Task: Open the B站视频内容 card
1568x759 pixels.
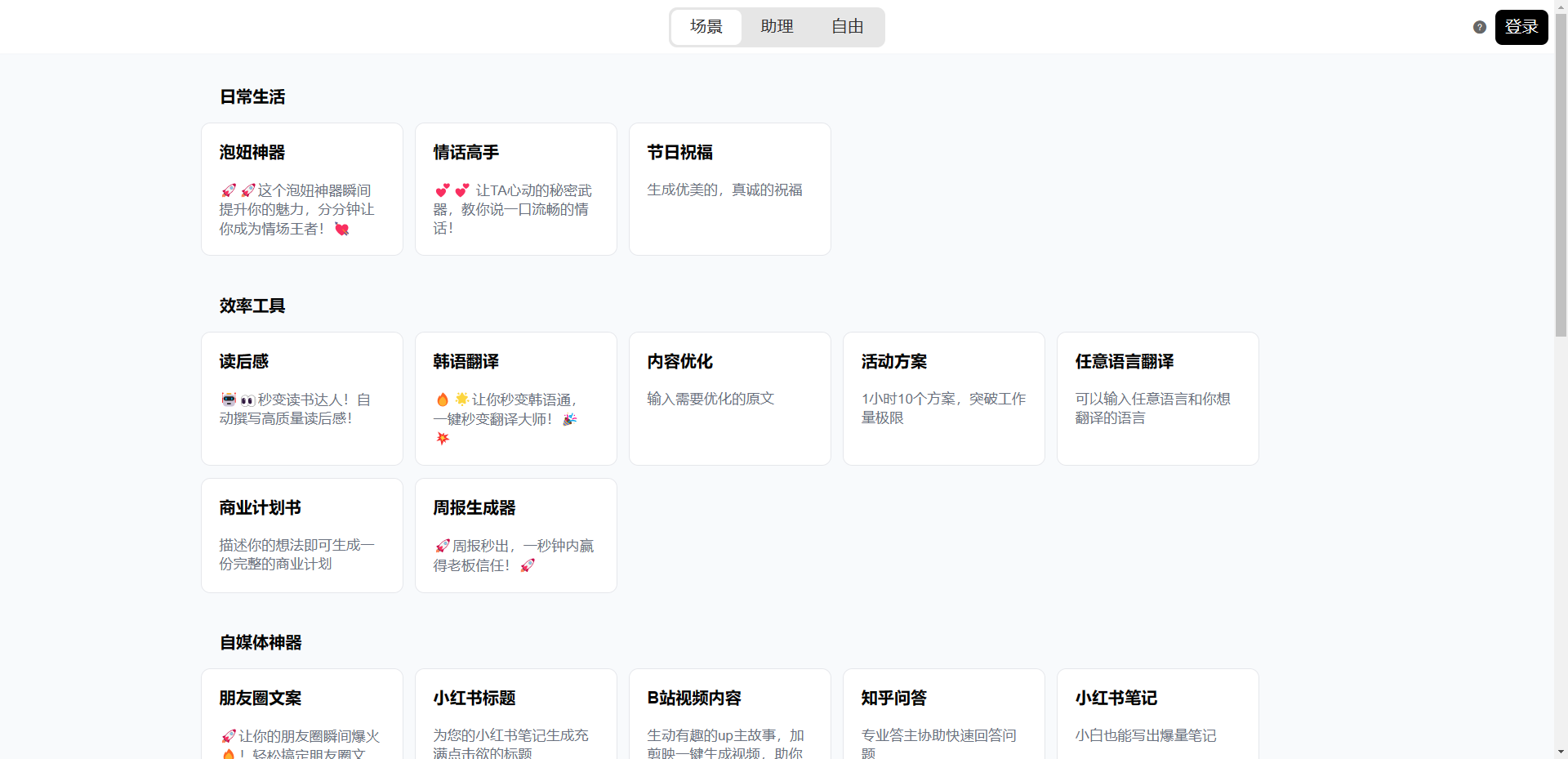Action: pyautogui.click(x=730, y=714)
